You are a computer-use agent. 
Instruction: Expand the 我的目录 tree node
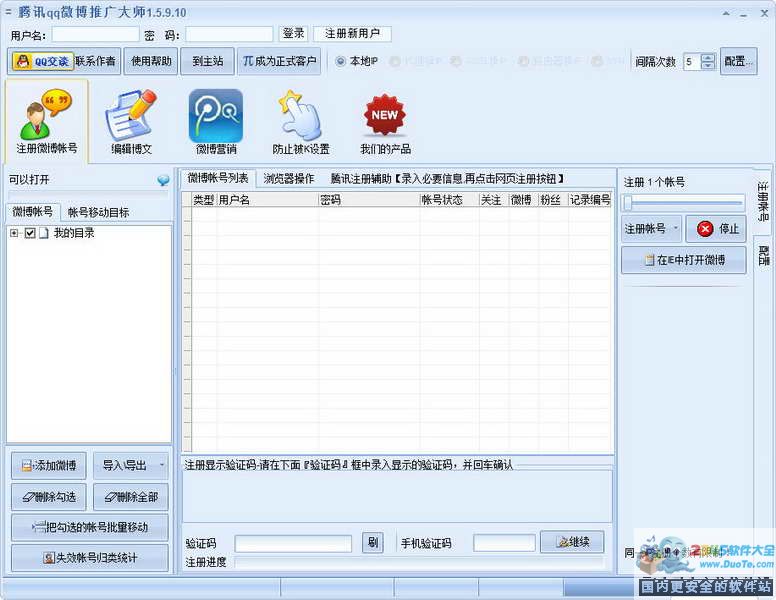(14, 233)
